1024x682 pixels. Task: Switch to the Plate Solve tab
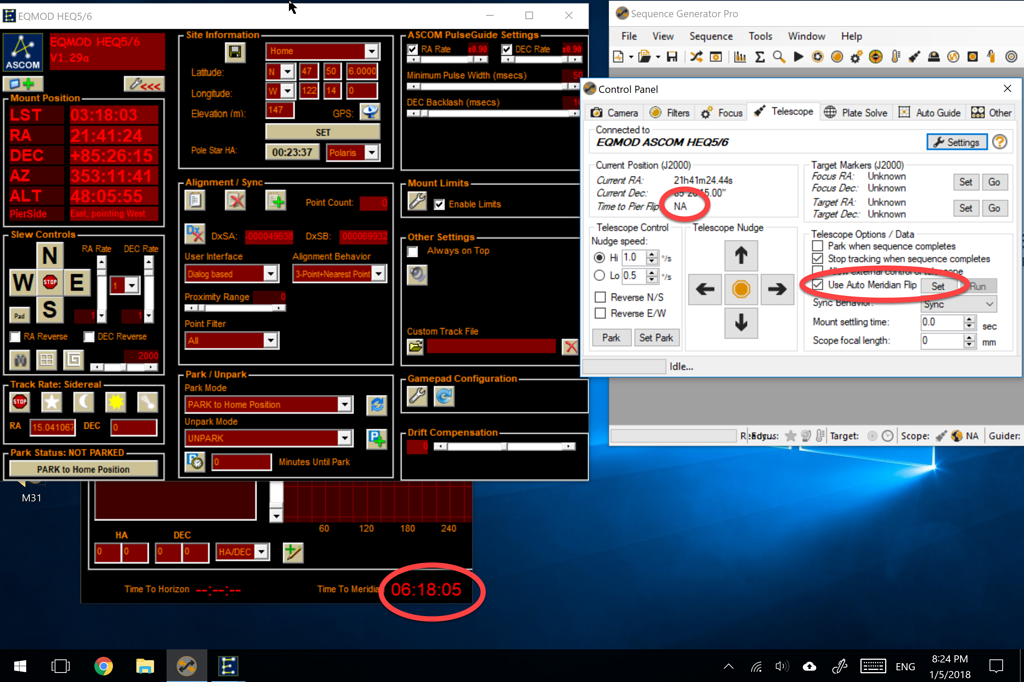pyautogui.click(x=856, y=113)
